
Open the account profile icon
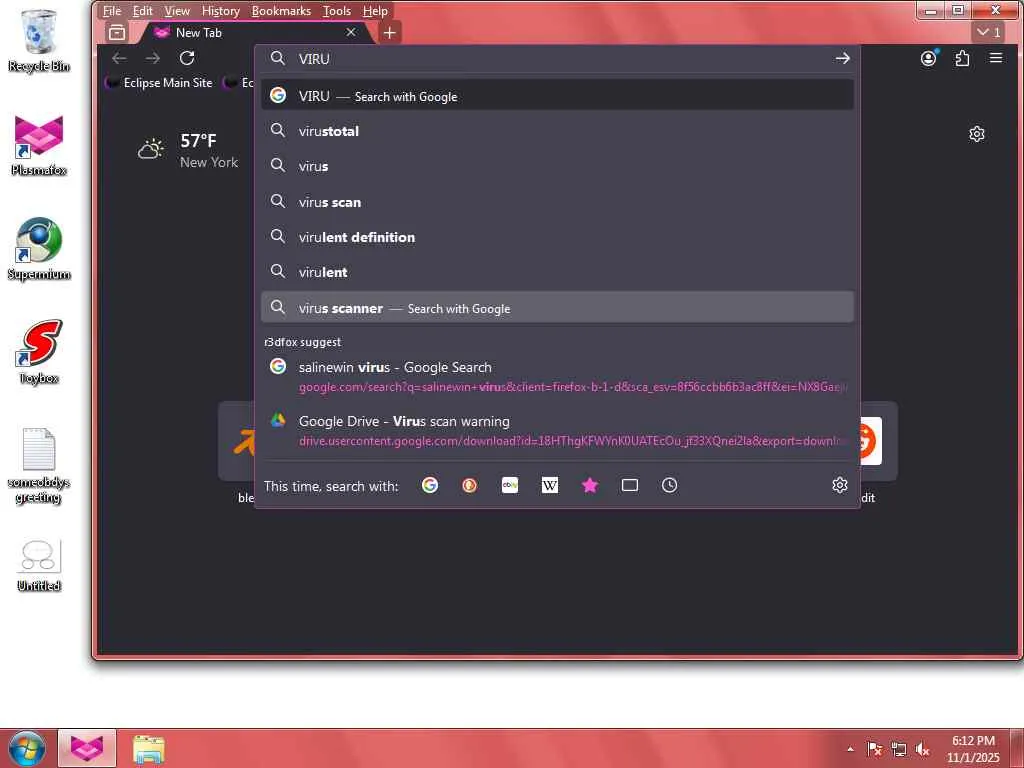[928, 58]
